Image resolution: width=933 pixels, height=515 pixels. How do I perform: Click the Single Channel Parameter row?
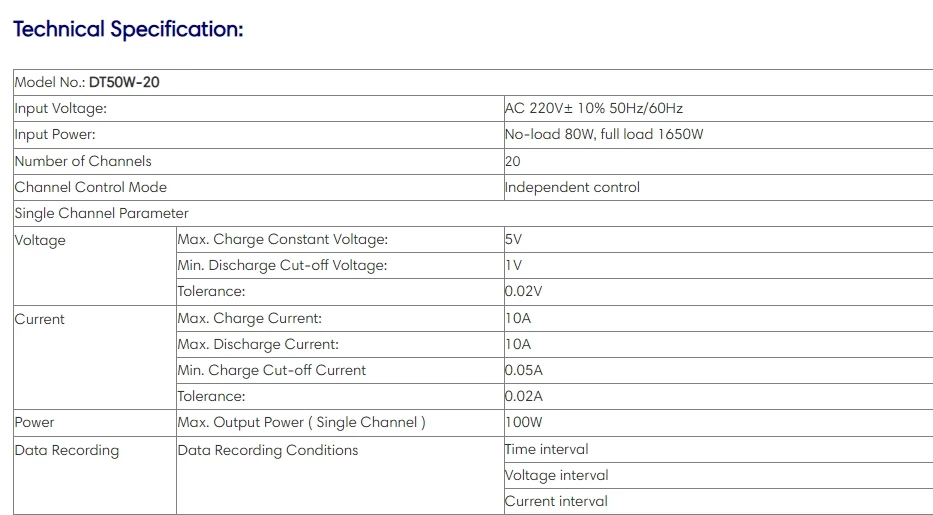(473, 213)
